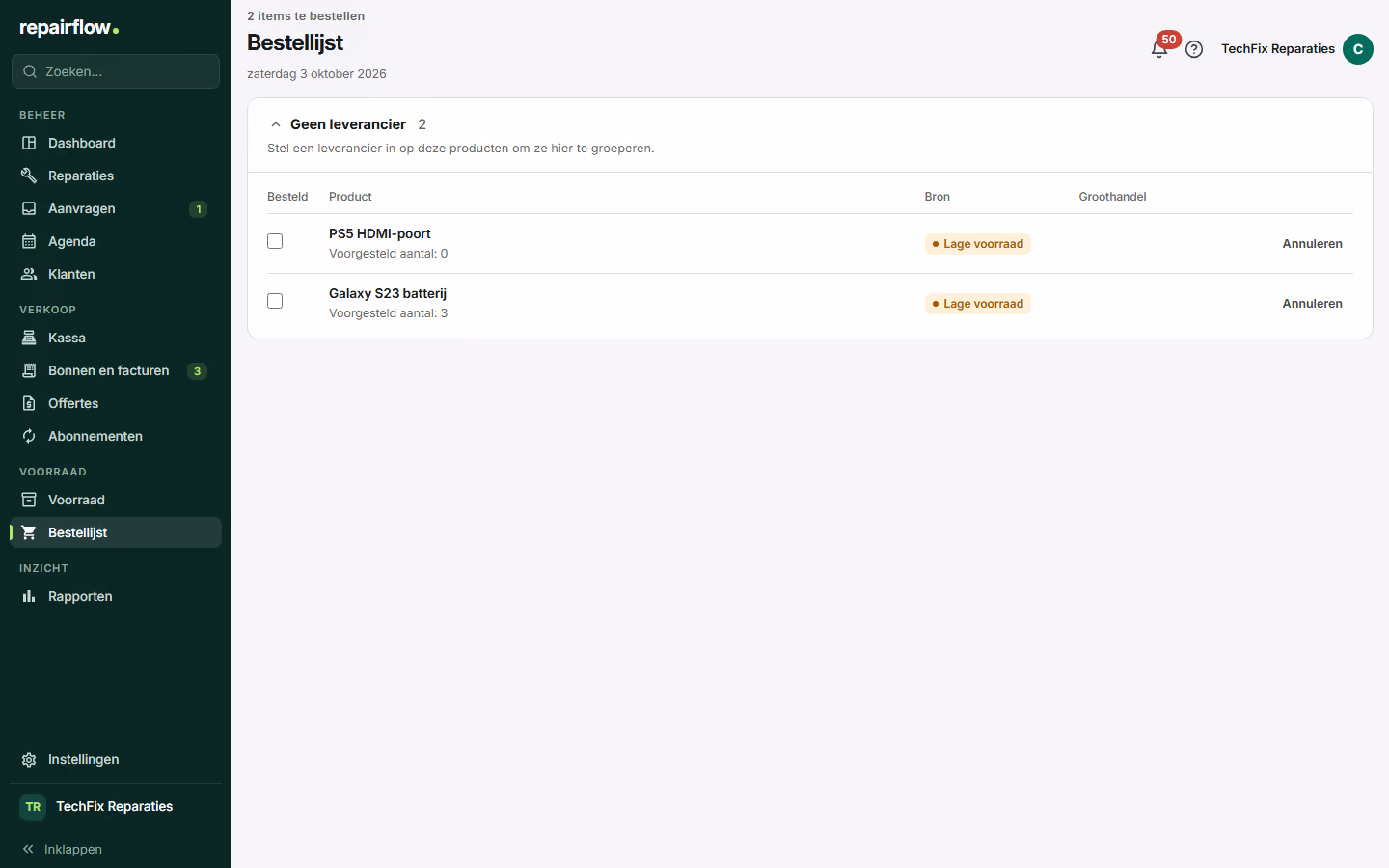
Task: Click the Instellingen gear icon
Action: tap(29, 759)
